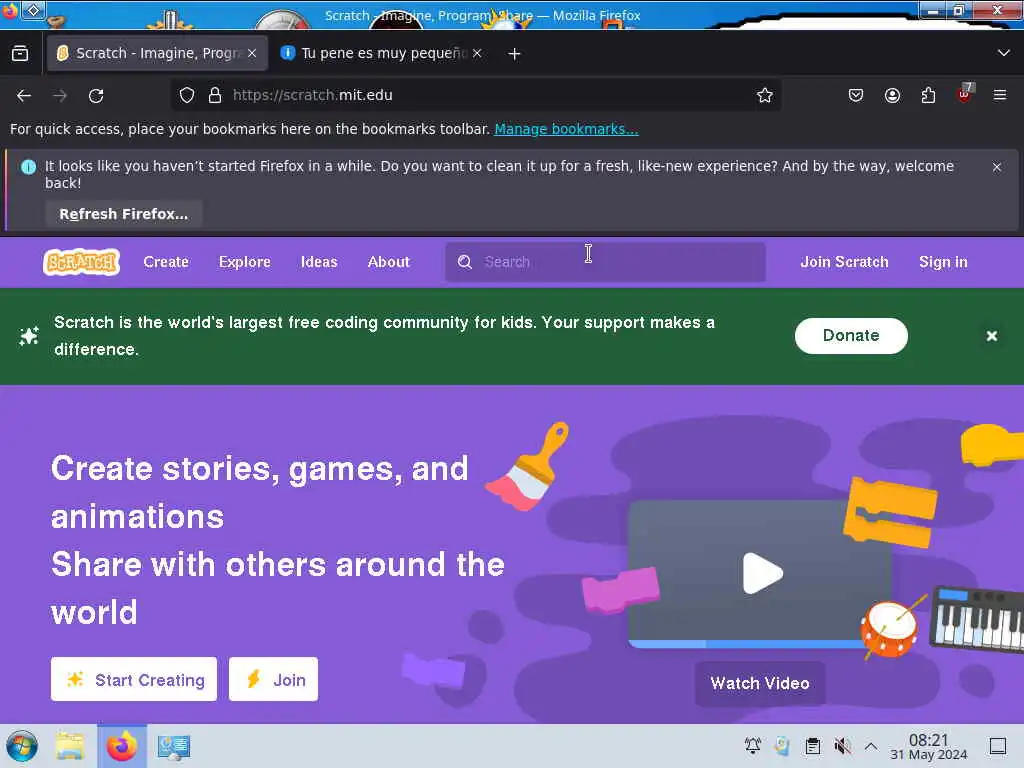Open the Pocket save icon

[856, 95]
